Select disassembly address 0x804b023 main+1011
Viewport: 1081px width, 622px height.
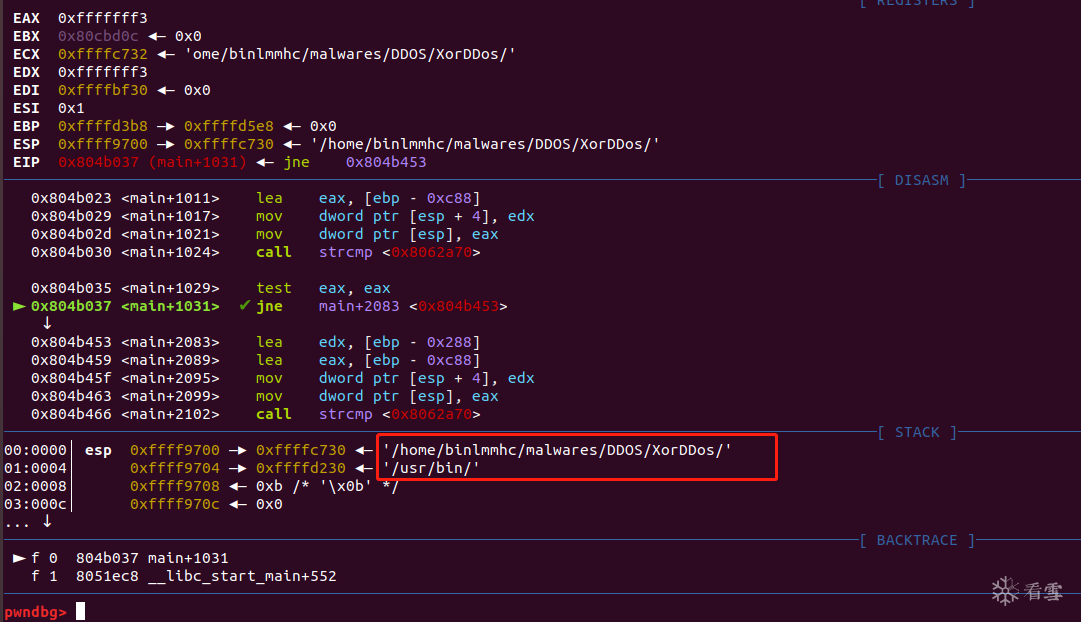click(125, 198)
